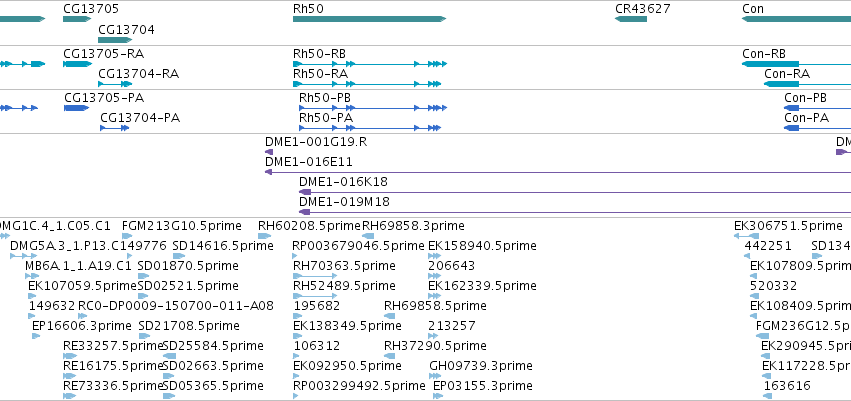The width and height of the screenshot is (851, 401).
Task: Select the DME1-001G19.R clone arrow
Action: pyautogui.click(x=269, y=152)
